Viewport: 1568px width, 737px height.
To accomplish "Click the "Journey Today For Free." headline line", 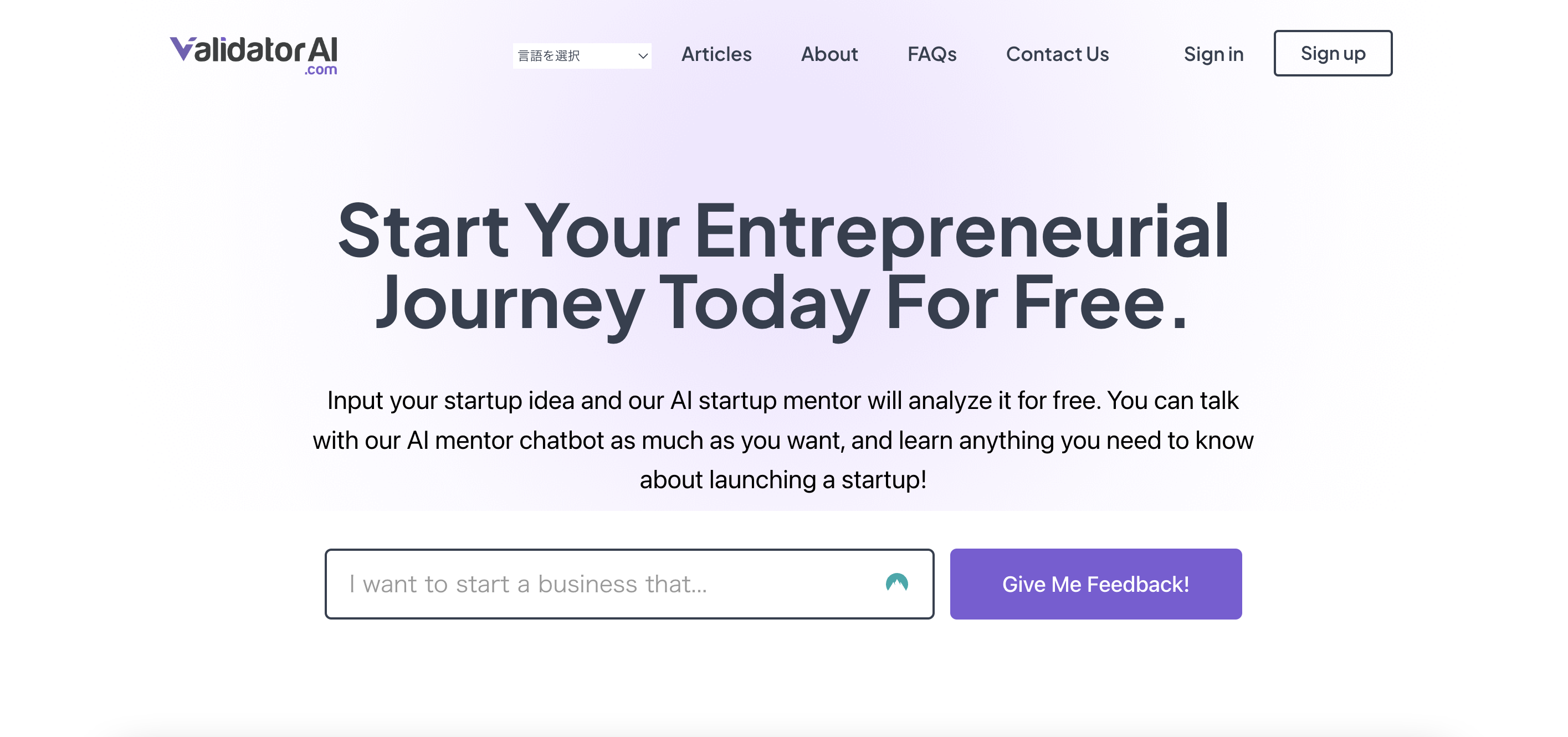I will 783,303.
